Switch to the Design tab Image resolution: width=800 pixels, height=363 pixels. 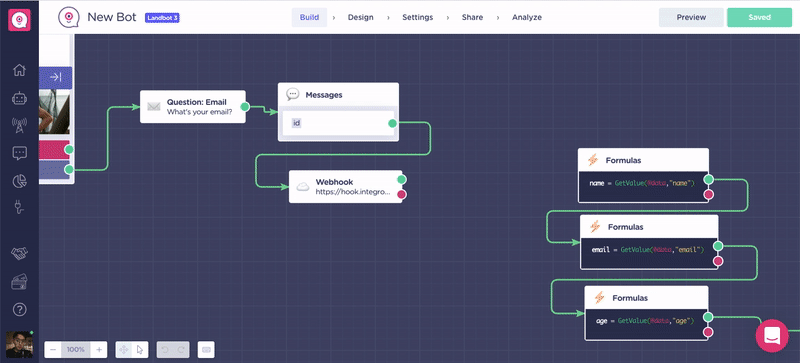[360, 17]
